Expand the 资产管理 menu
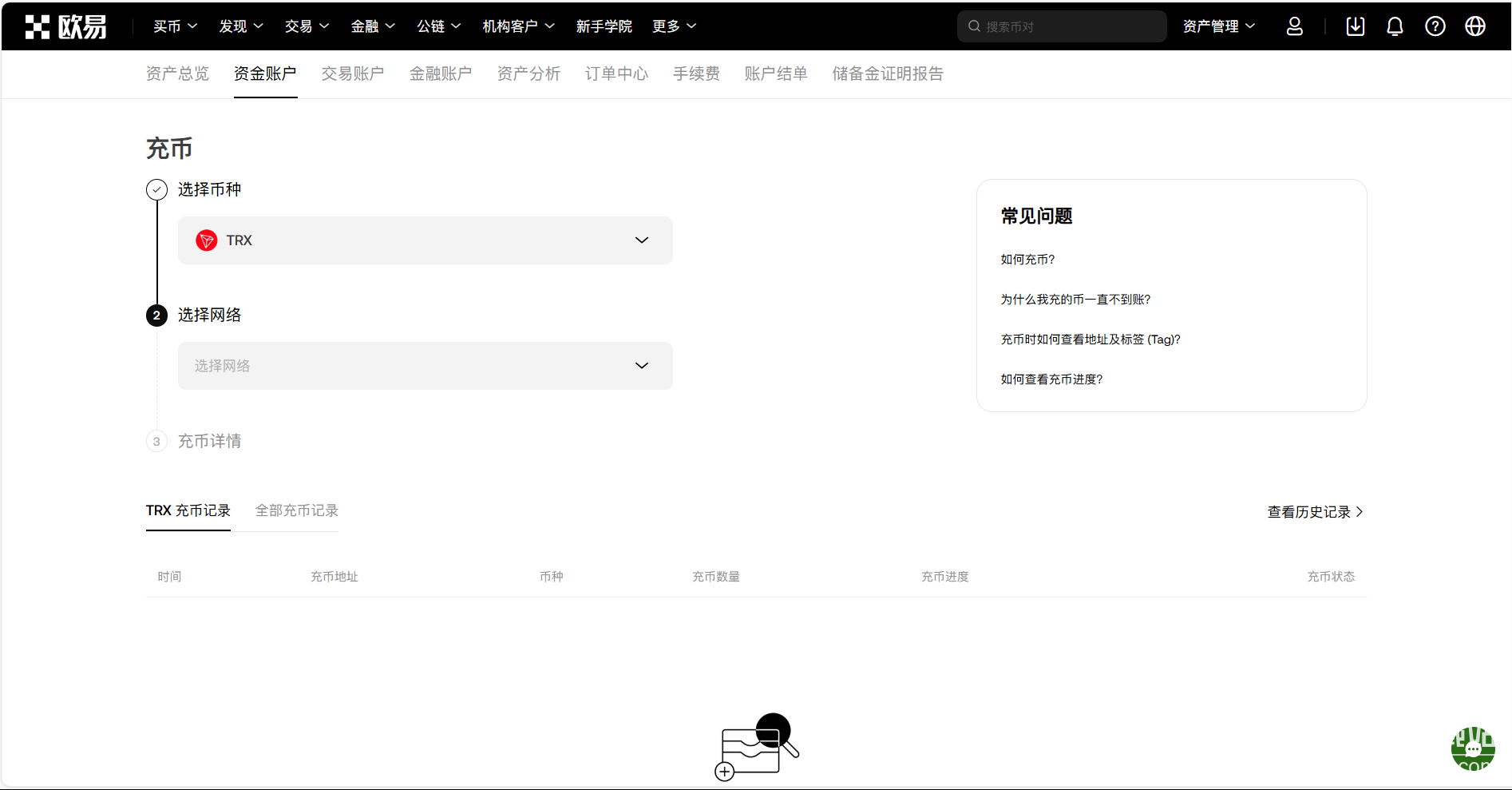Viewport: 1512px width, 790px height. (1218, 26)
